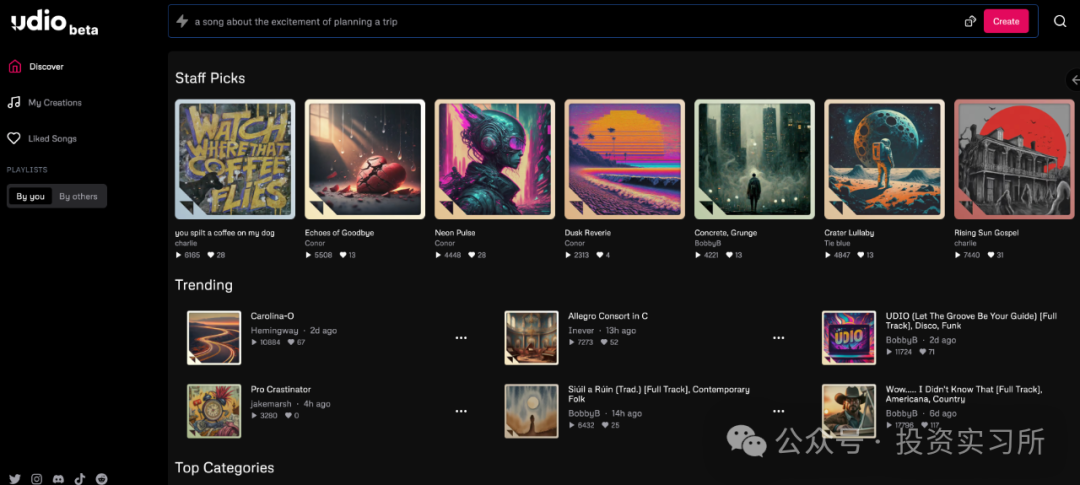Like Echoes of Goodbye heart icon
The width and height of the screenshot is (1080, 485).
343,255
